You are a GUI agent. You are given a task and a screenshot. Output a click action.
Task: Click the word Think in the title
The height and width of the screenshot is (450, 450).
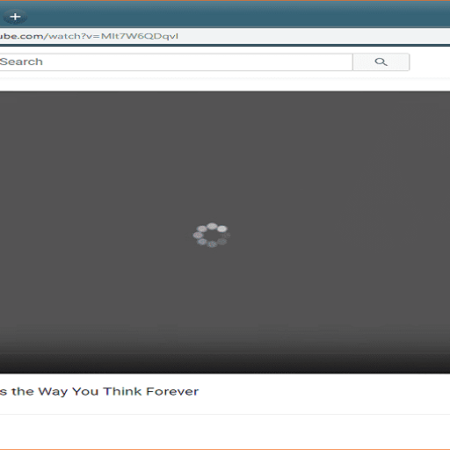click(x=122, y=391)
